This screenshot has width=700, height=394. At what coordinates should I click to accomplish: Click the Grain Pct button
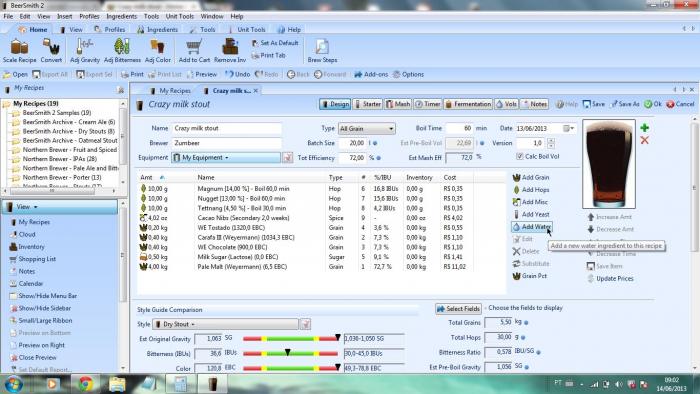coord(529,276)
